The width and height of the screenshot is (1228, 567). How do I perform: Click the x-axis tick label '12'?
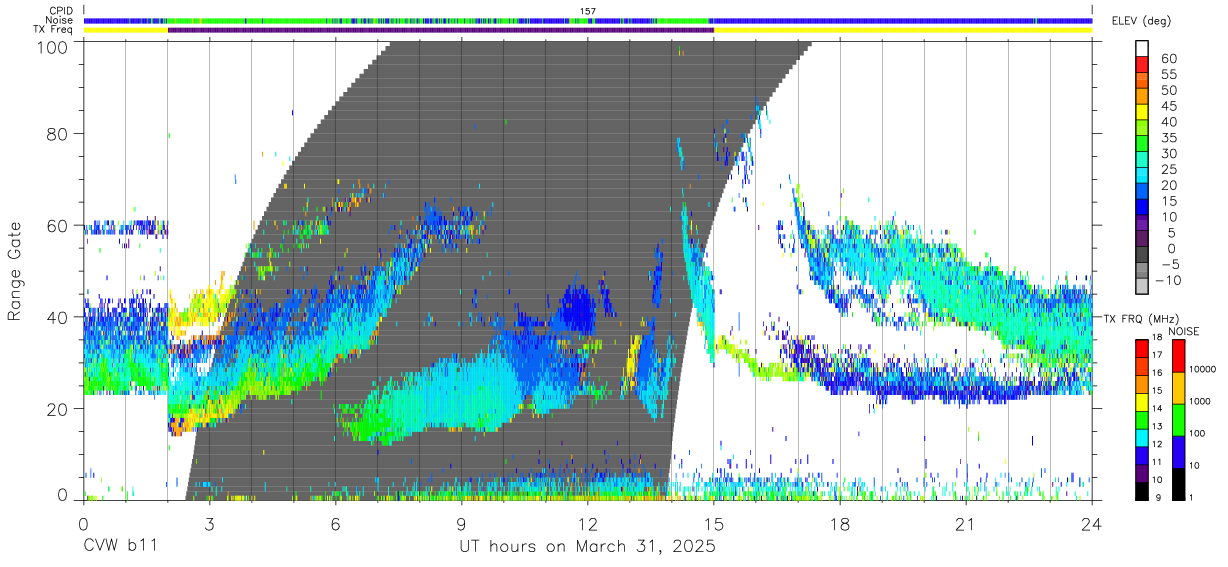click(588, 523)
